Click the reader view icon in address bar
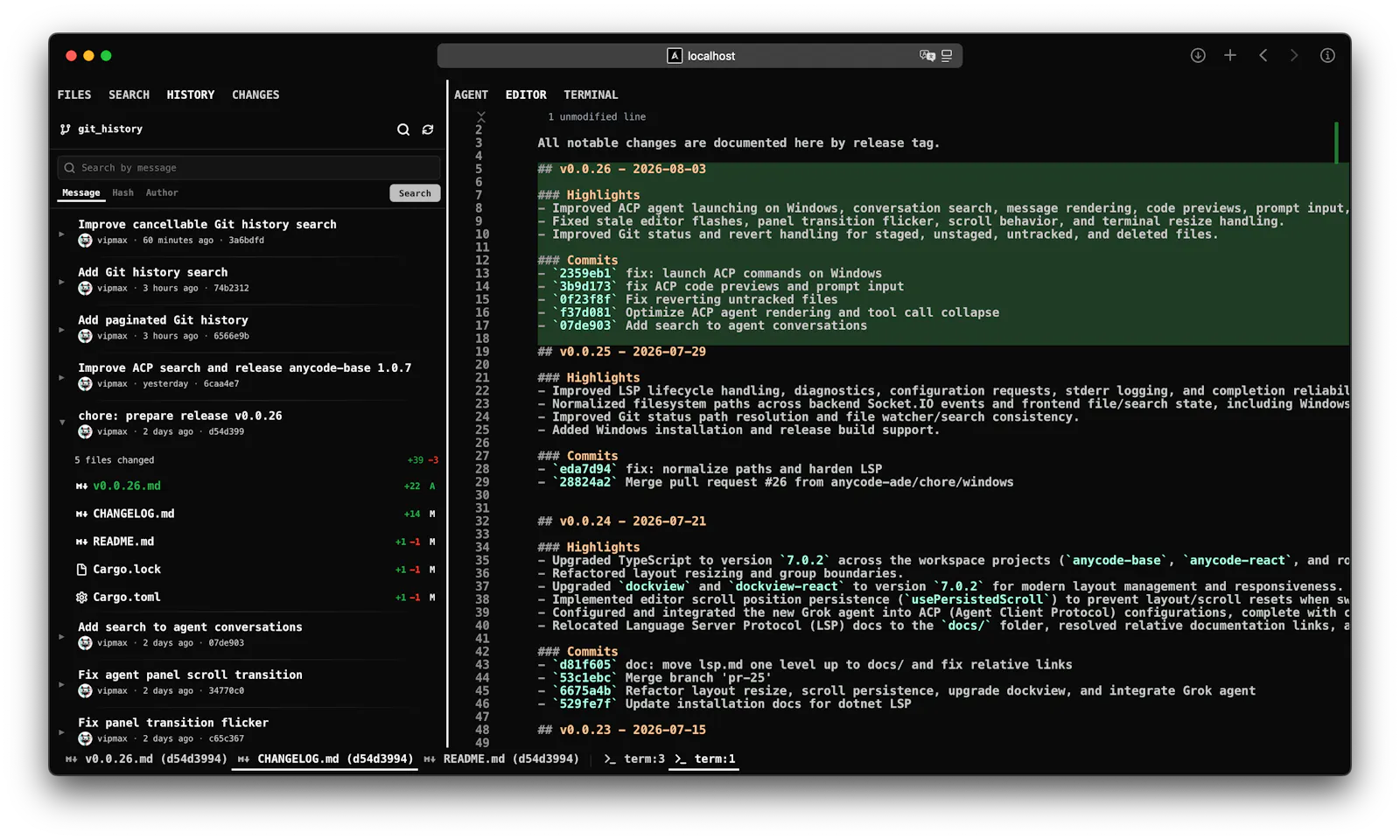The width and height of the screenshot is (1400, 840). point(947,56)
